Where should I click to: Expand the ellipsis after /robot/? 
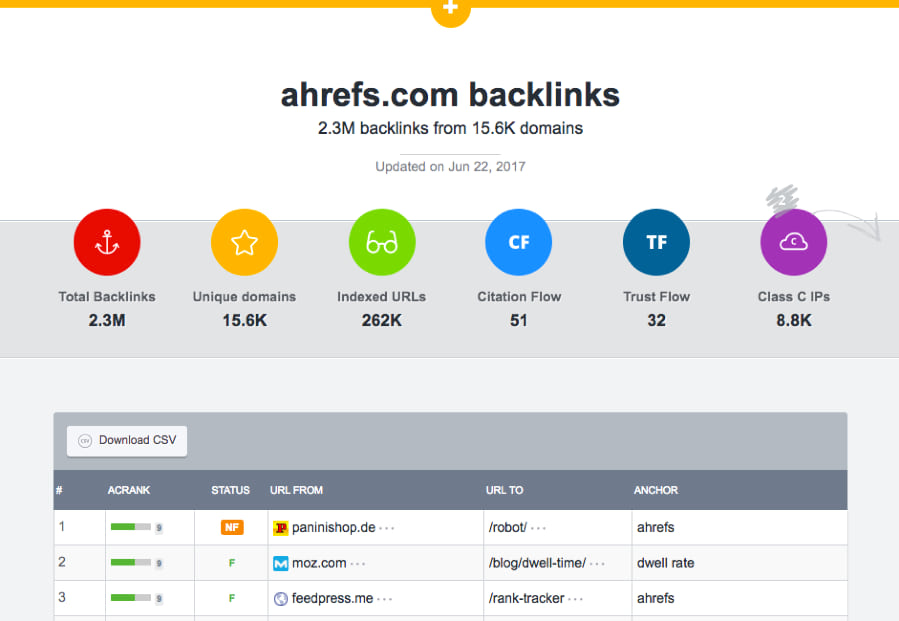tap(538, 529)
